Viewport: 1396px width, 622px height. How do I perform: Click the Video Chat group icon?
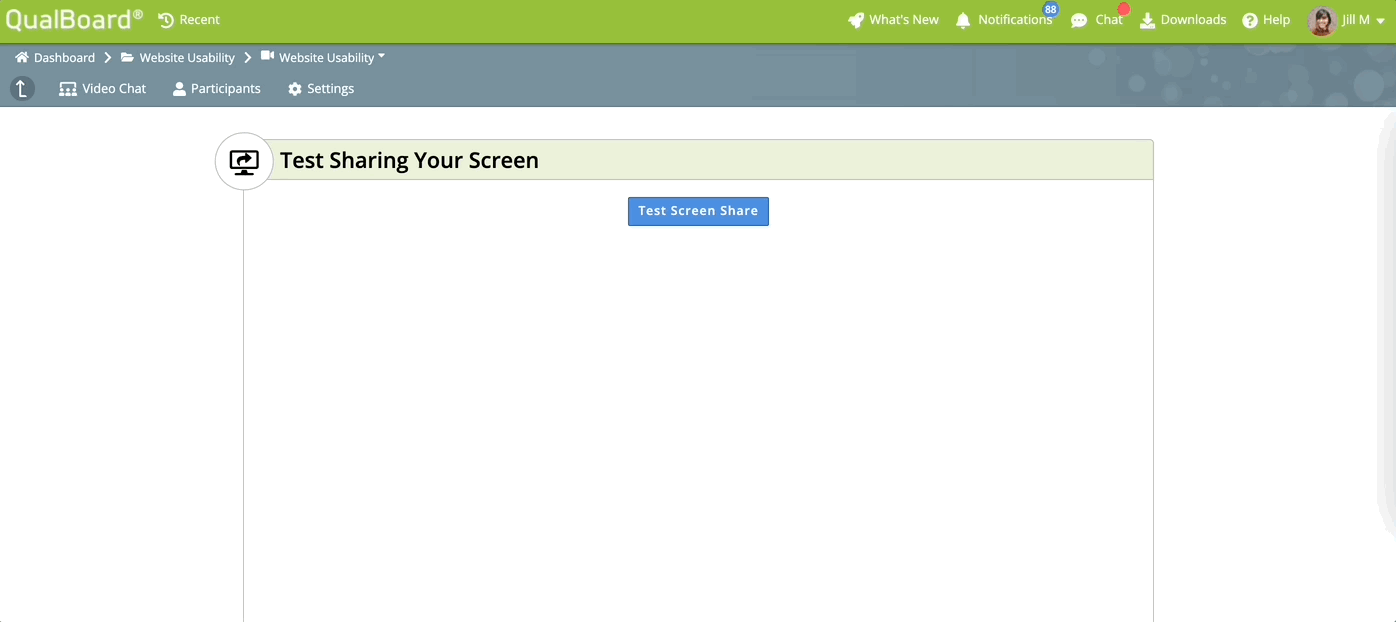point(68,89)
